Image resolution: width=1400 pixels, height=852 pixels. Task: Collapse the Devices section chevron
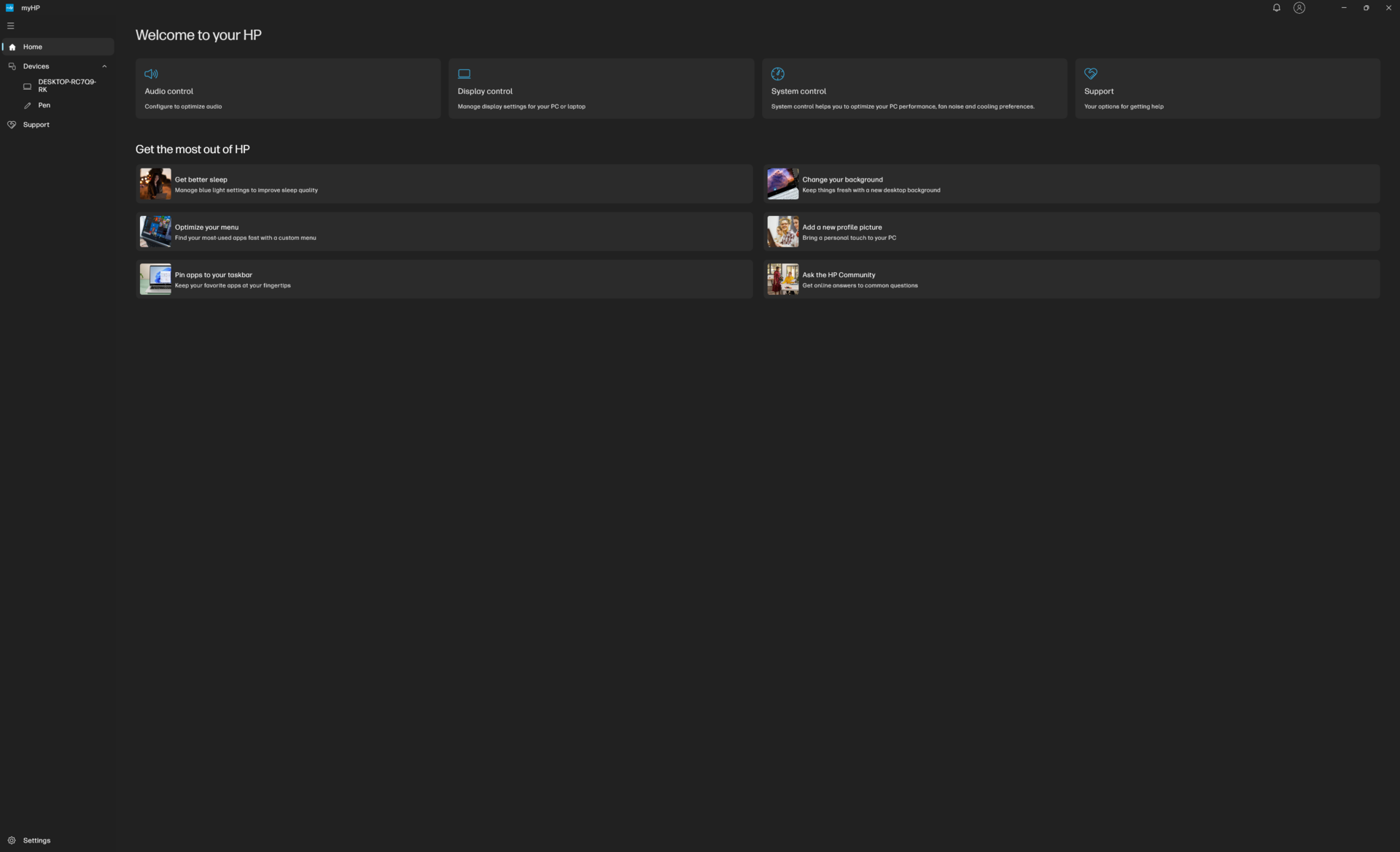click(x=104, y=66)
